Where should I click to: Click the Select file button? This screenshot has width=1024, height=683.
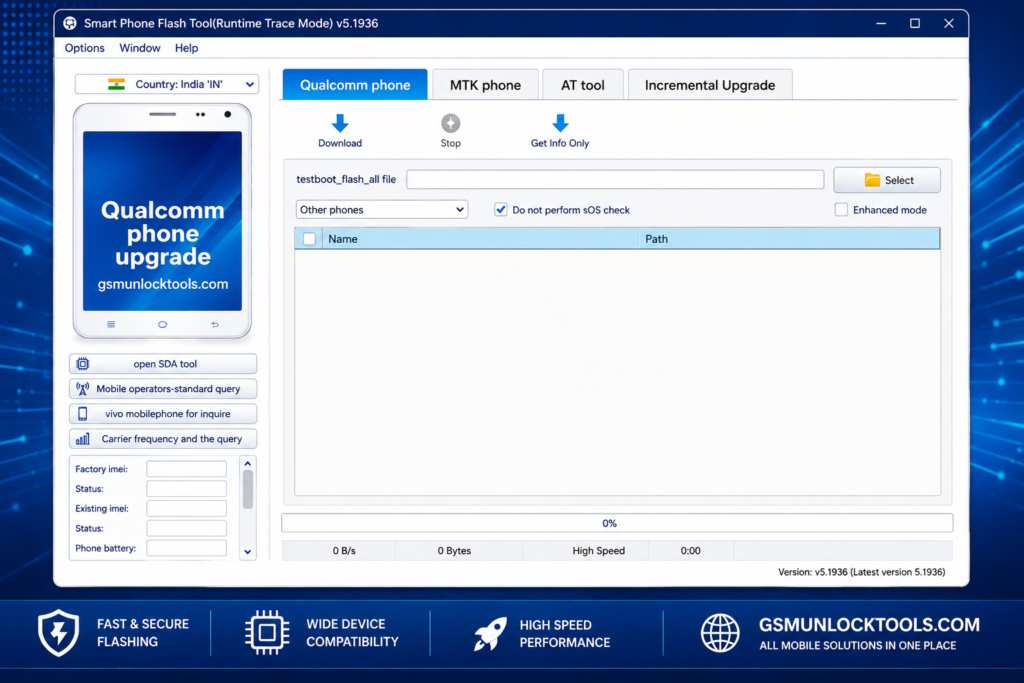pyautogui.click(x=887, y=180)
